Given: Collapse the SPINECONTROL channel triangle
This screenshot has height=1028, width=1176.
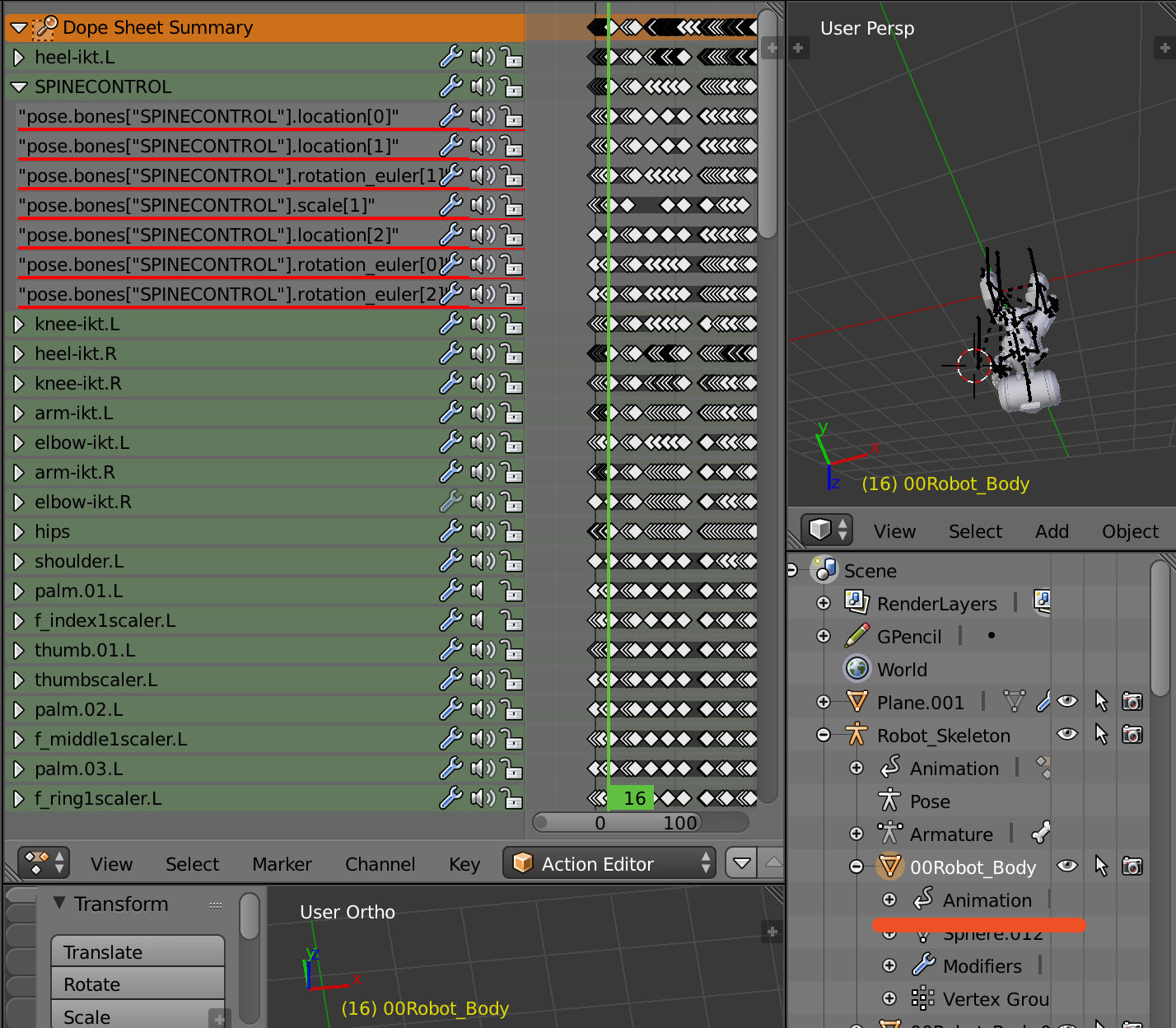Looking at the screenshot, I should [x=18, y=86].
